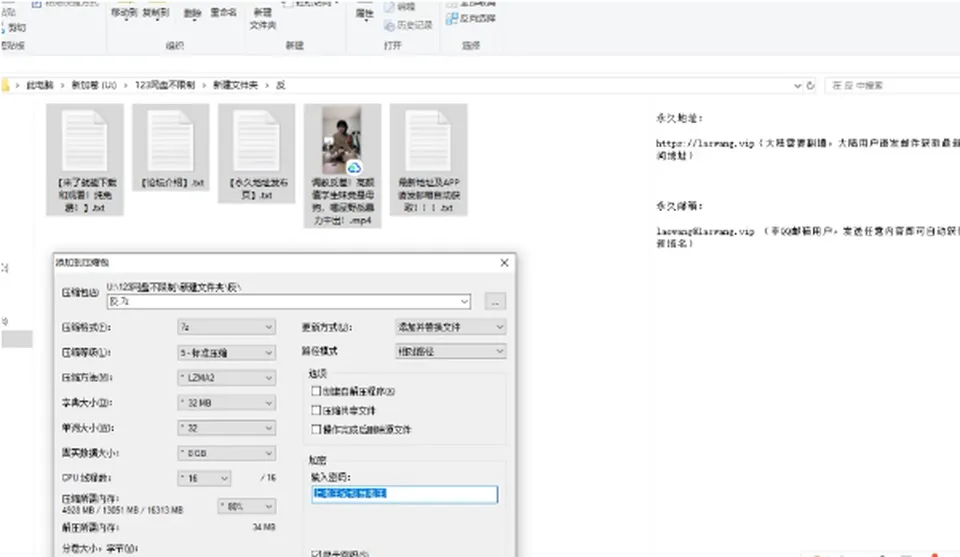Open the address bar history dropdown arrow
The height and width of the screenshot is (557, 960).
(x=797, y=86)
